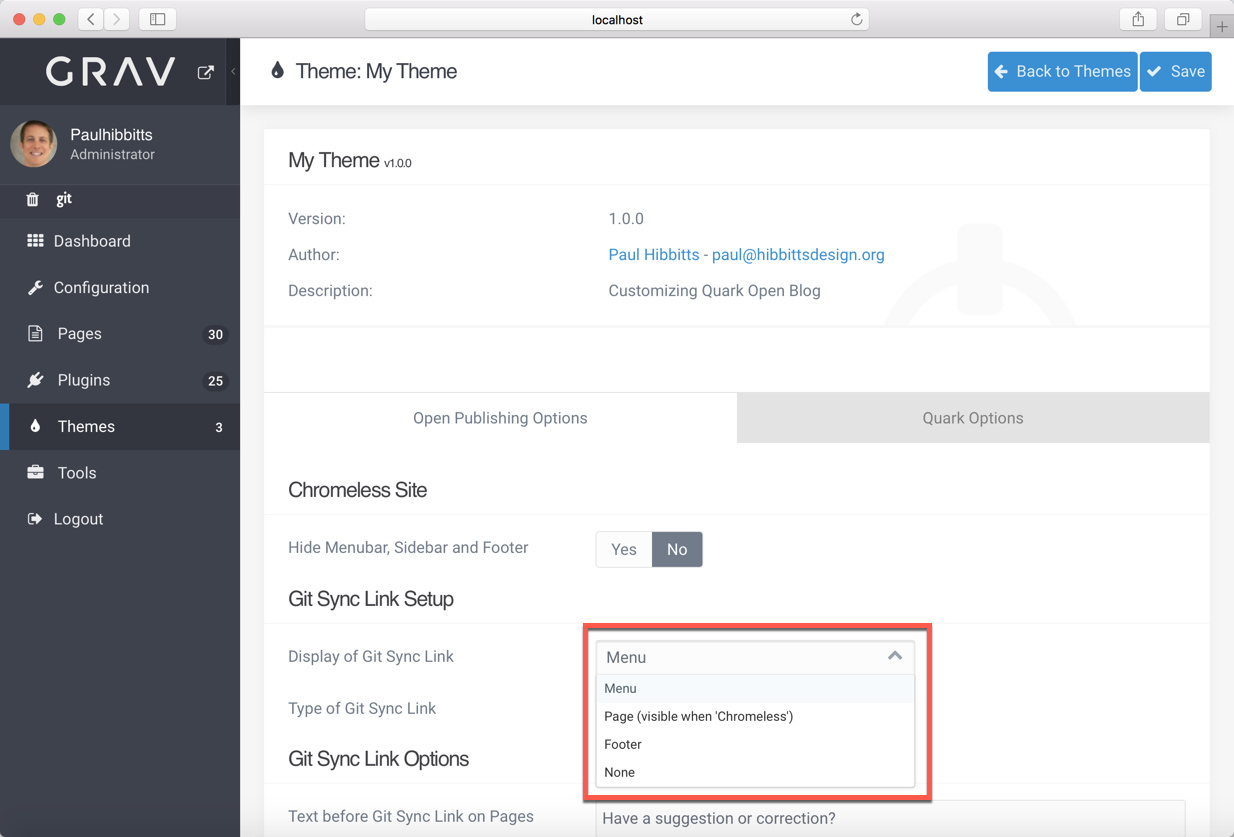This screenshot has width=1234, height=837.
Task: Set Hide Menubar, Sidebar and Footer to Yes
Action: coord(624,549)
